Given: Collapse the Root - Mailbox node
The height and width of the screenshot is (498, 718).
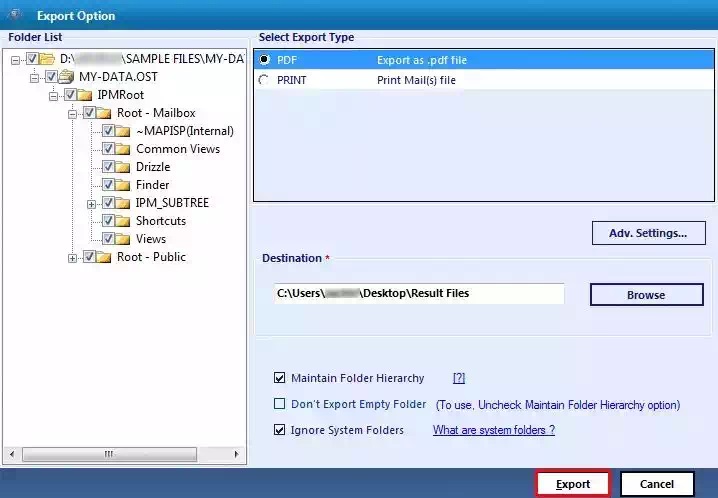Looking at the screenshot, I should click(72, 114).
